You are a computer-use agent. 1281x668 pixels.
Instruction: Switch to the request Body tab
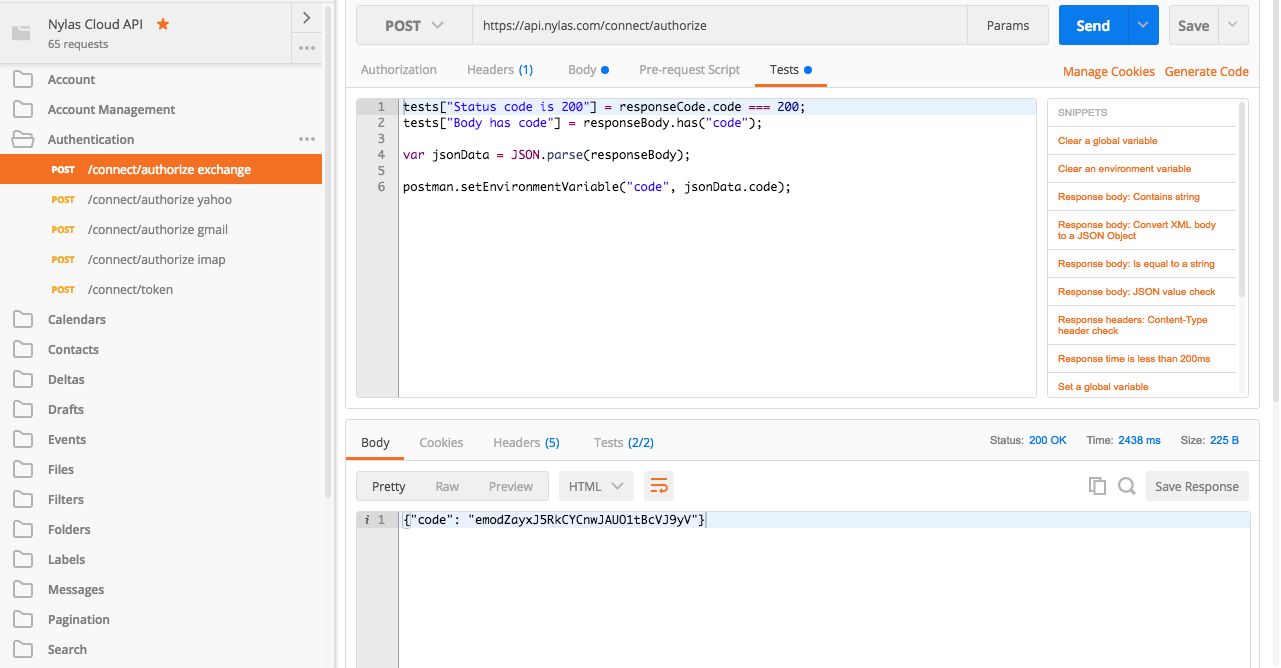point(588,69)
